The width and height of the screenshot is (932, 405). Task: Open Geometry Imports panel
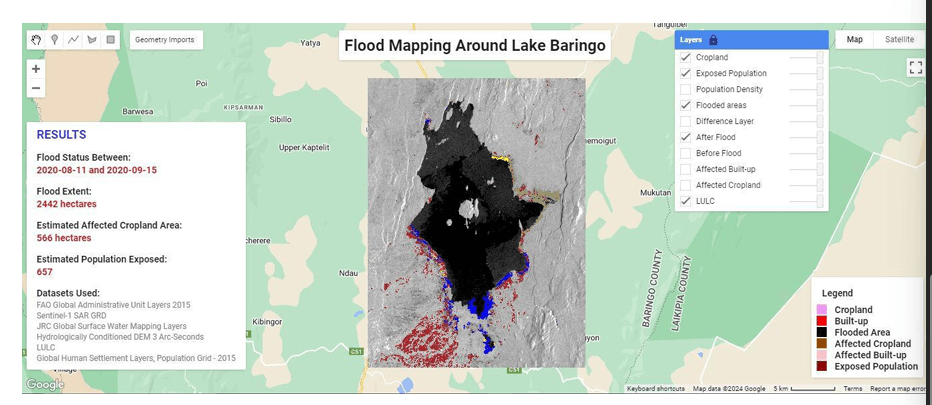pos(165,40)
